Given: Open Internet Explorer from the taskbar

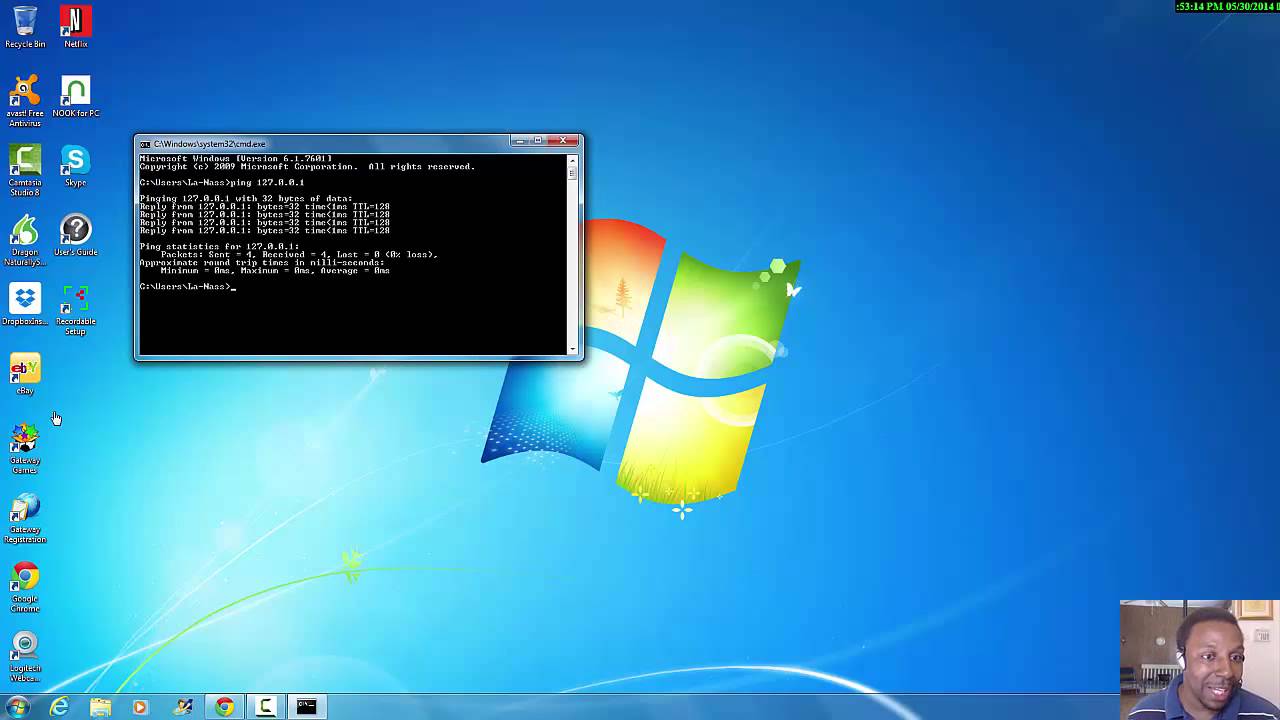Looking at the screenshot, I should [59, 707].
